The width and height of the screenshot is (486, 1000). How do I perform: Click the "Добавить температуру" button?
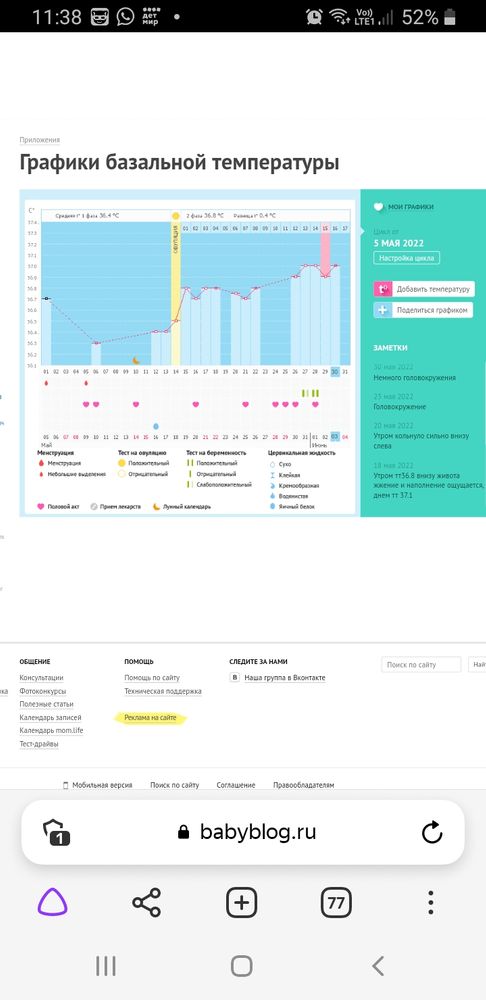tap(424, 289)
